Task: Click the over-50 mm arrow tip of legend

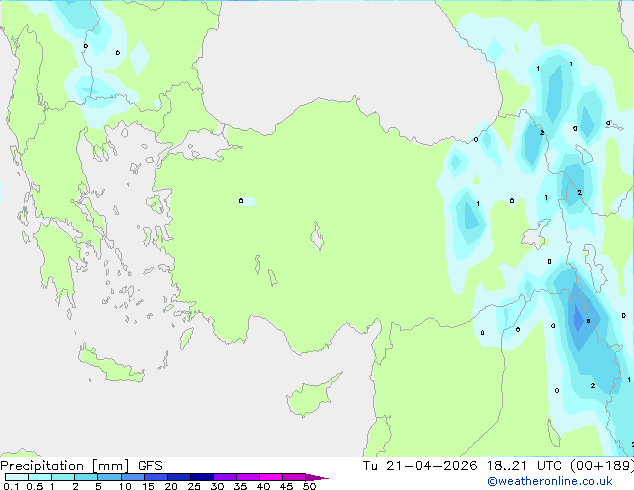Action: pos(317,477)
